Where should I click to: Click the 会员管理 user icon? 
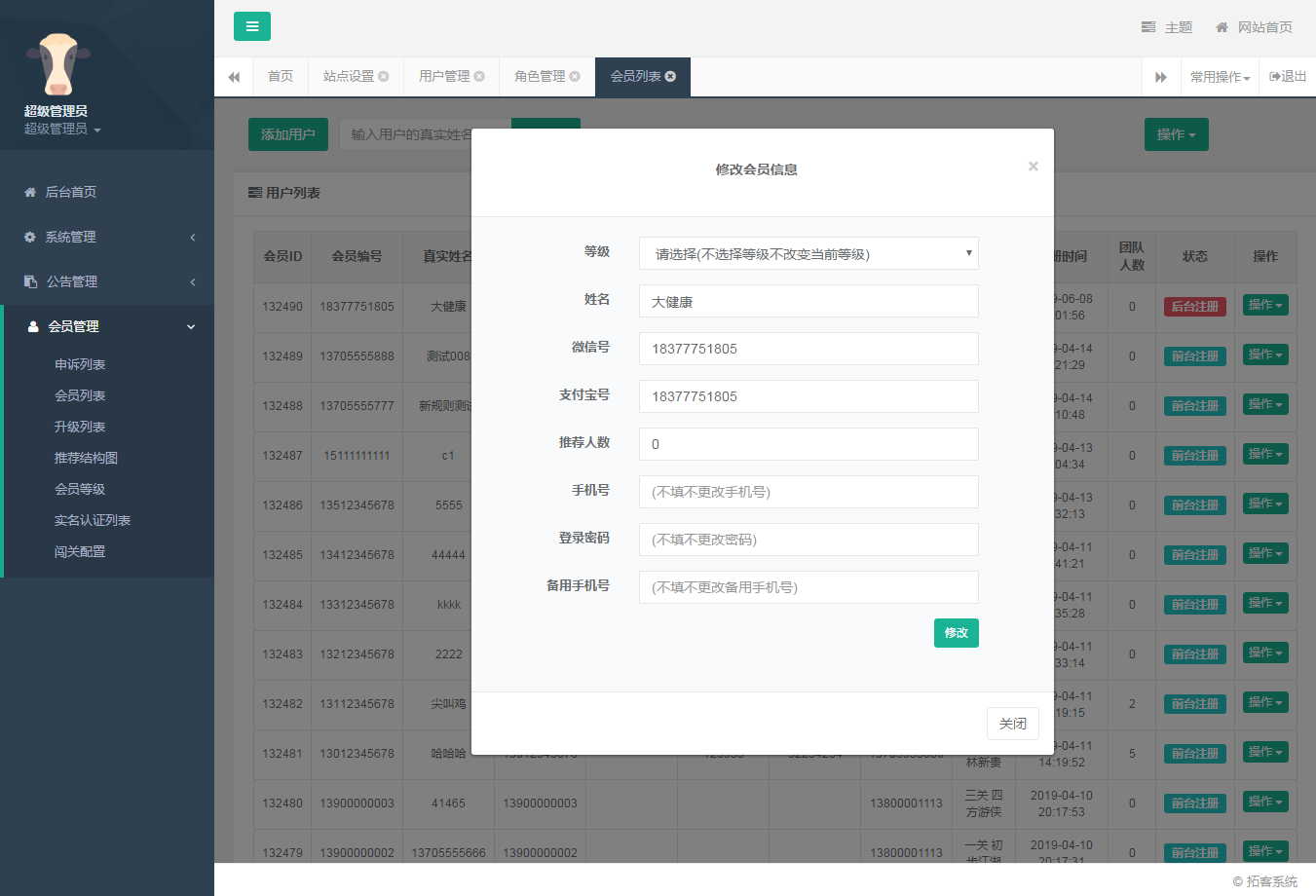[x=35, y=326]
